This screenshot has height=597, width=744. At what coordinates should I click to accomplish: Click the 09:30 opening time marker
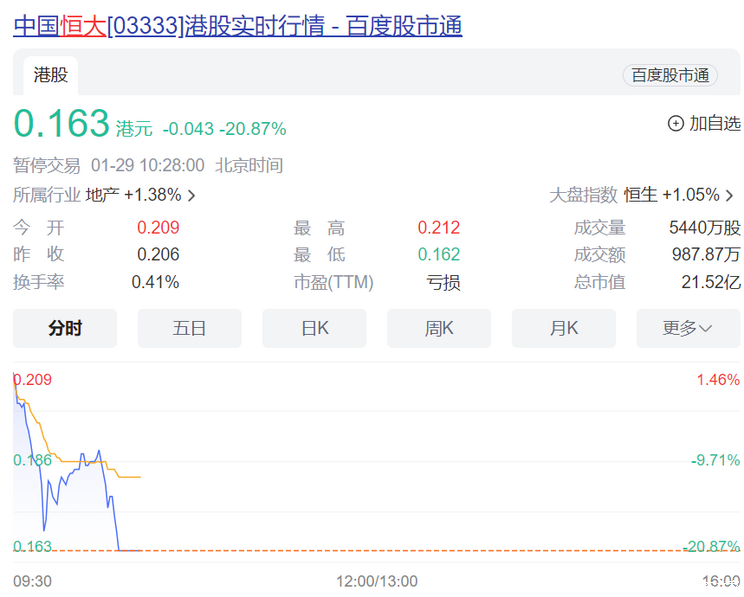click(32, 581)
